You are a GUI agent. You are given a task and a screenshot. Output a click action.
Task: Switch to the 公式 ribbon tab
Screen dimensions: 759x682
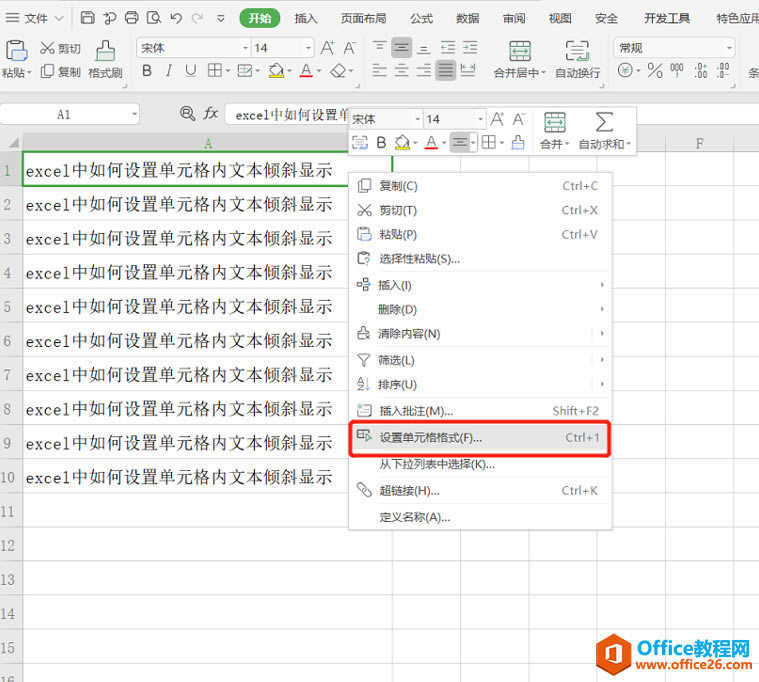point(421,18)
